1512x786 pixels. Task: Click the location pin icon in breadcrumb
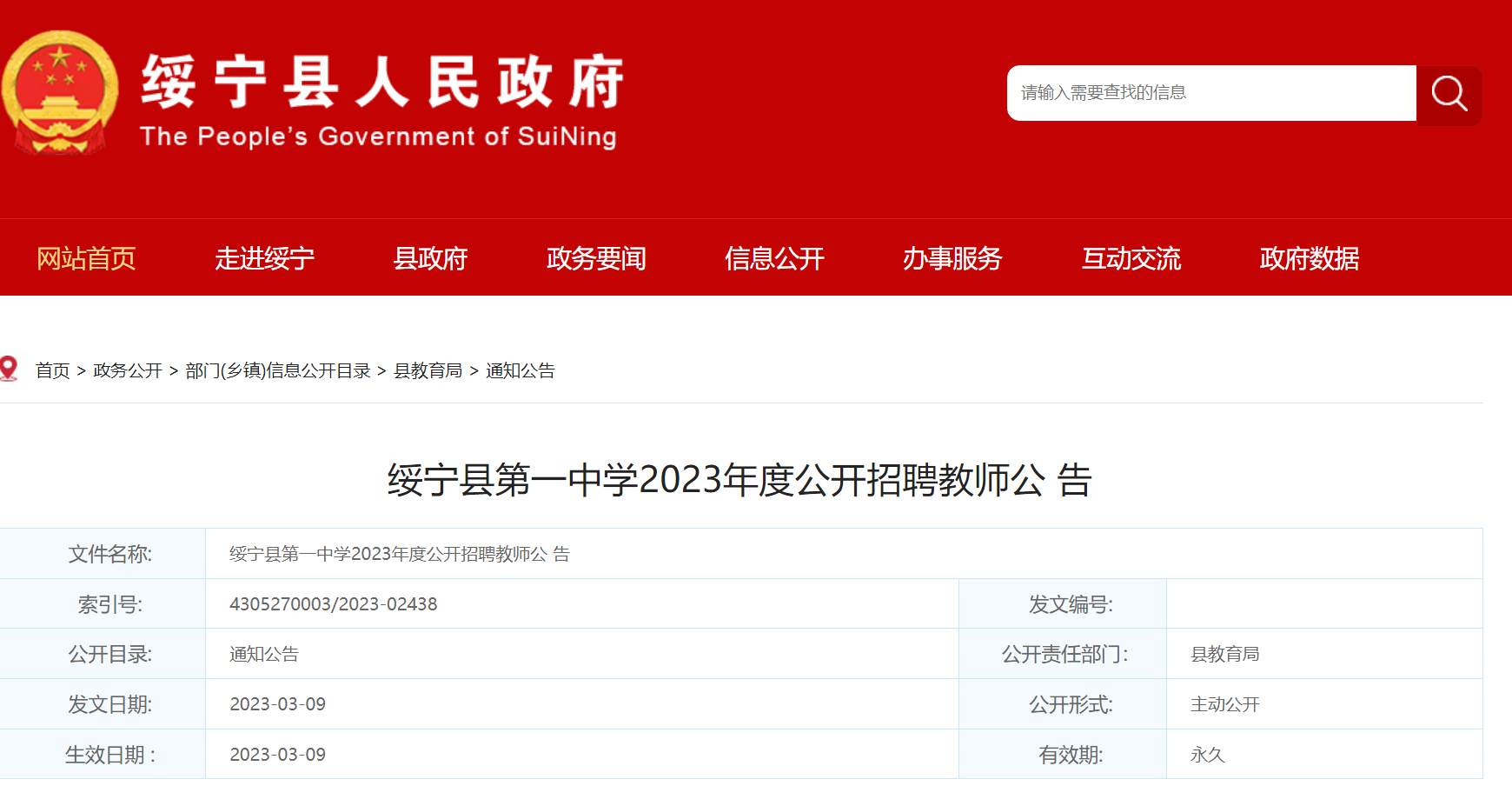coord(9,369)
